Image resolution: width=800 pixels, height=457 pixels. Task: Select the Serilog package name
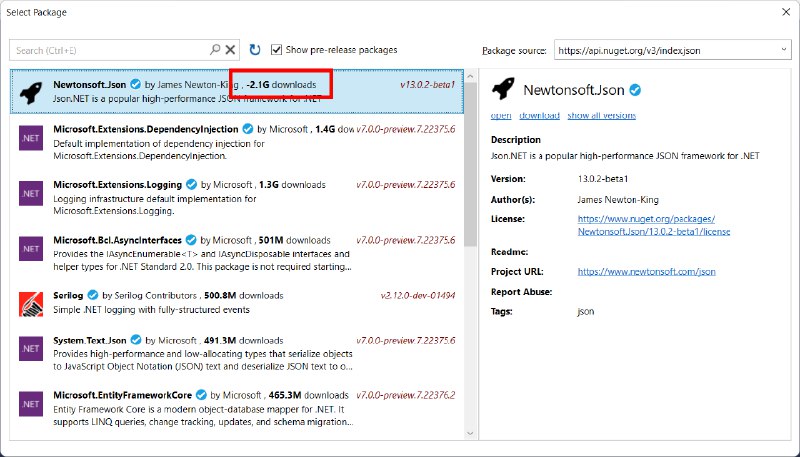point(68,295)
